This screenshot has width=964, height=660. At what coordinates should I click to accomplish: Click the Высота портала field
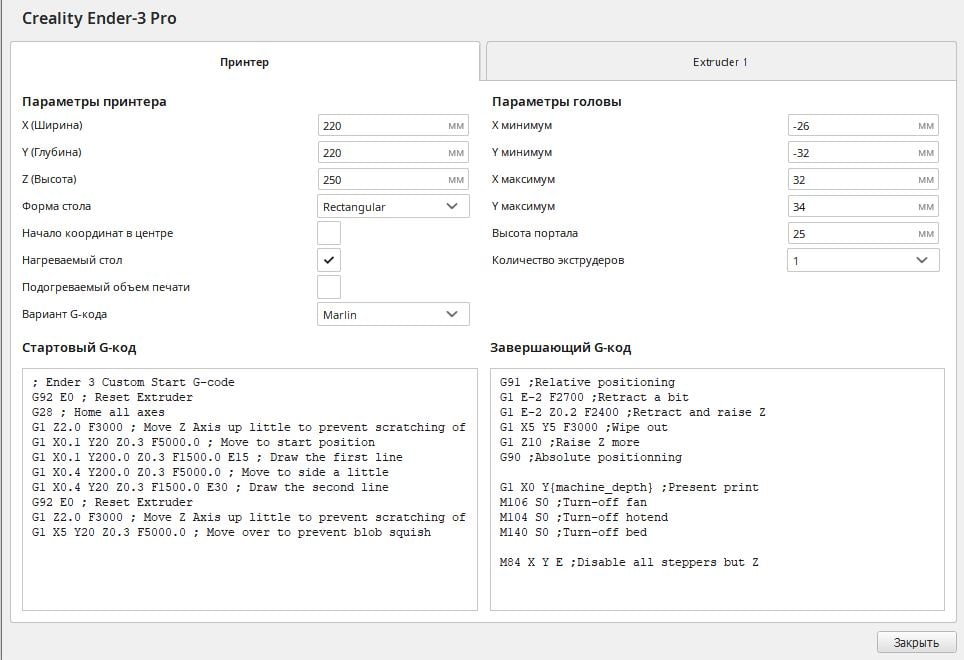click(x=863, y=234)
